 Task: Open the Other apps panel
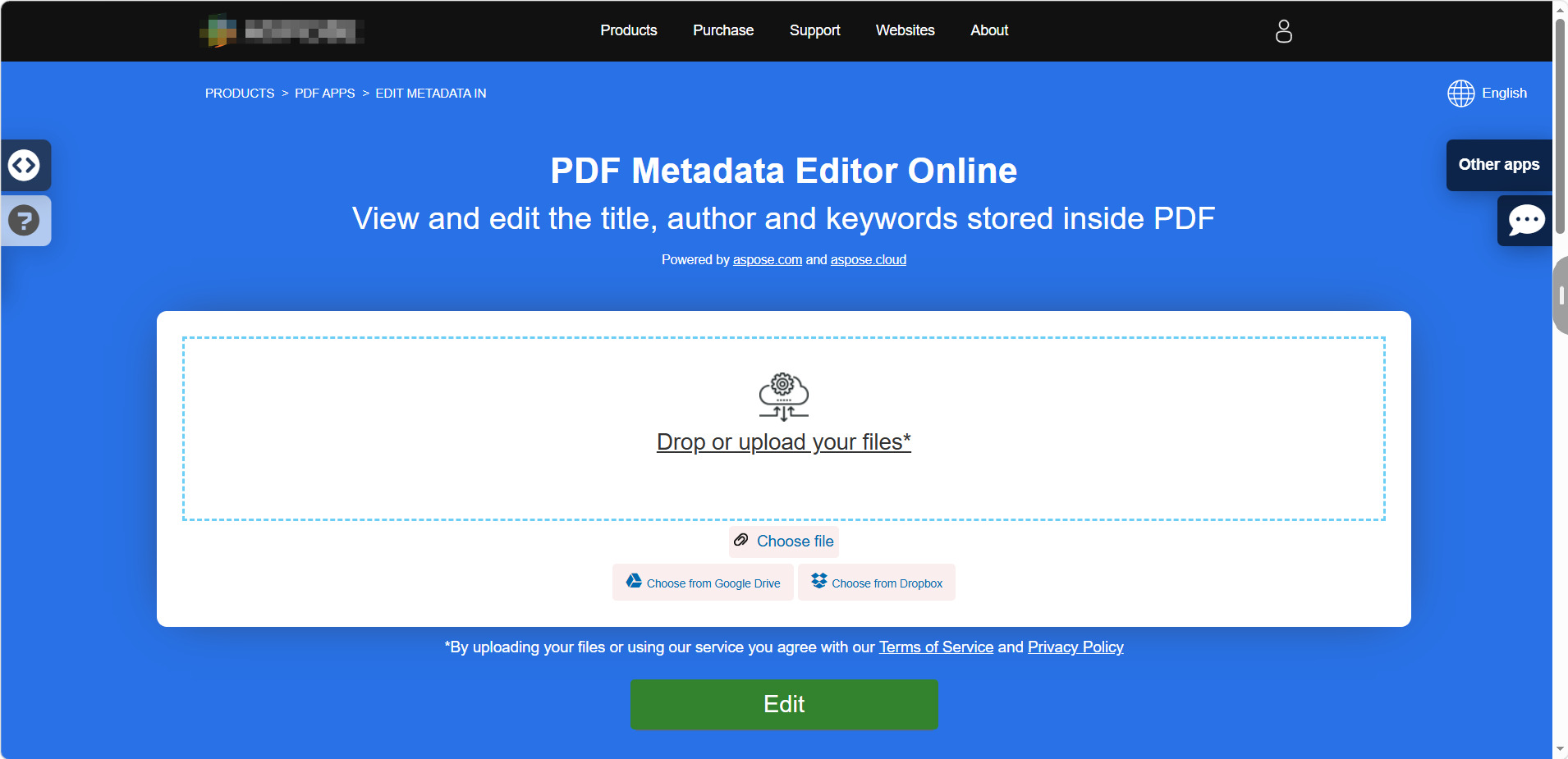tap(1499, 165)
